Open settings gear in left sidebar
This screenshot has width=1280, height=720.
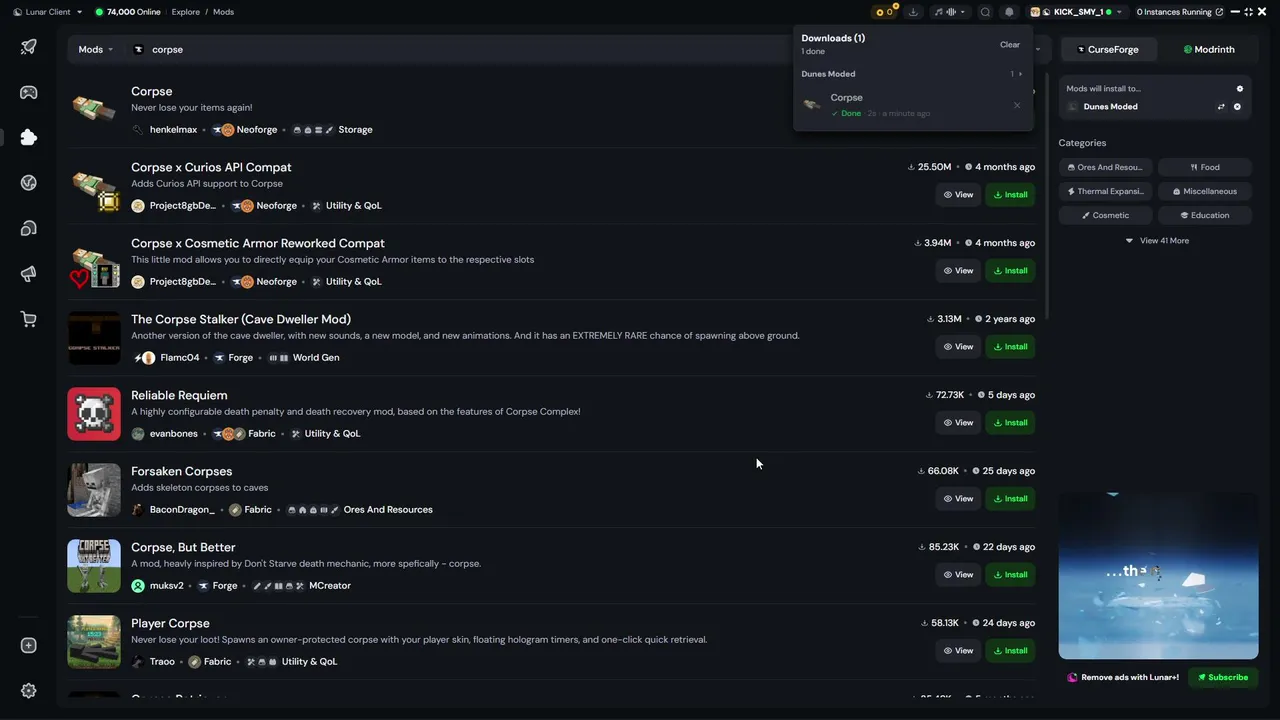[x=28, y=691]
